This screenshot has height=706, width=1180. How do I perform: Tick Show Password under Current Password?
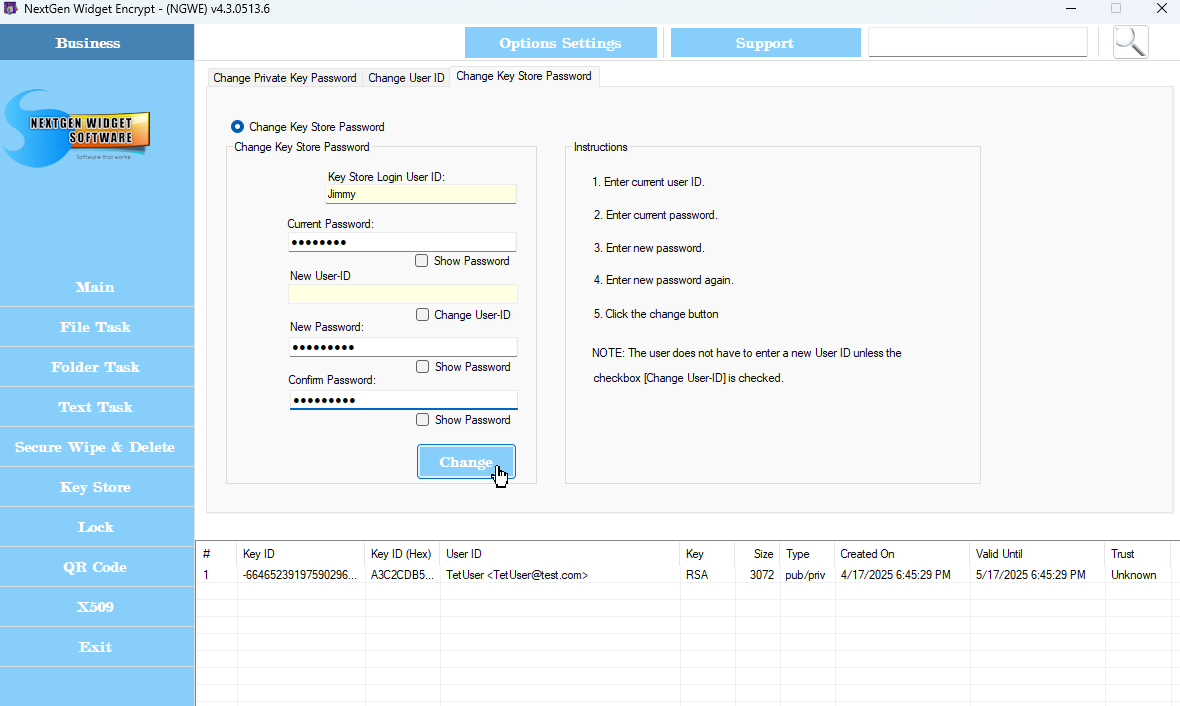pos(421,260)
